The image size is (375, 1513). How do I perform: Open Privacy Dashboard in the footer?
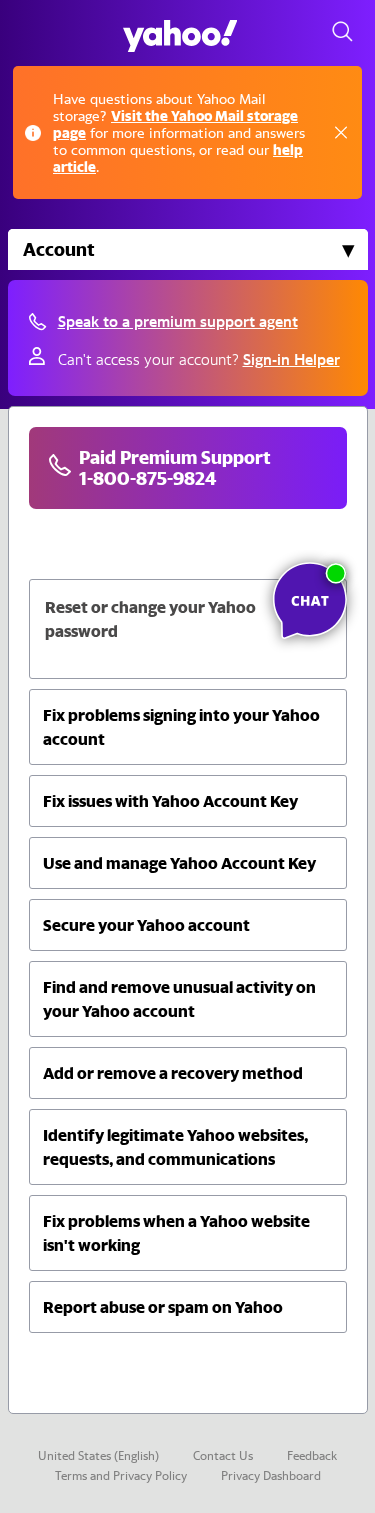pos(271,1476)
